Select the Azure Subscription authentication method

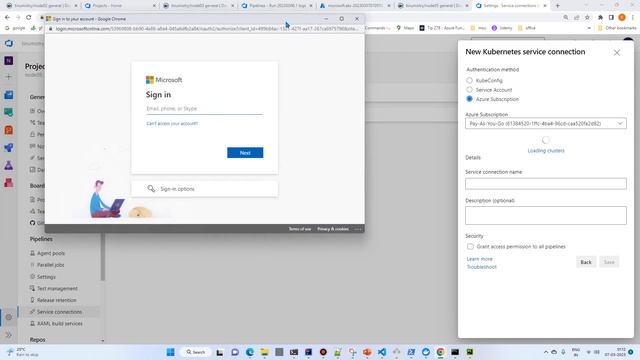[x=469, y=99]
